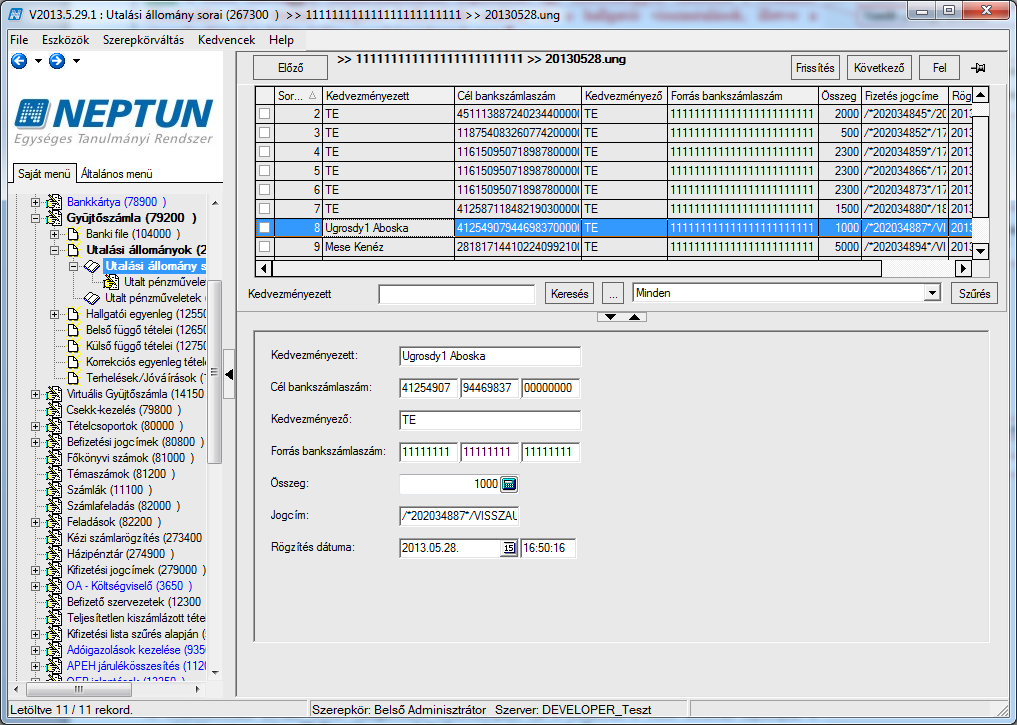This screenshot has width=1017, height=725.
Task: Click the tree panel's horizontal scrollbar thumb
Action: pyautogui.click(x=78, y=689)
